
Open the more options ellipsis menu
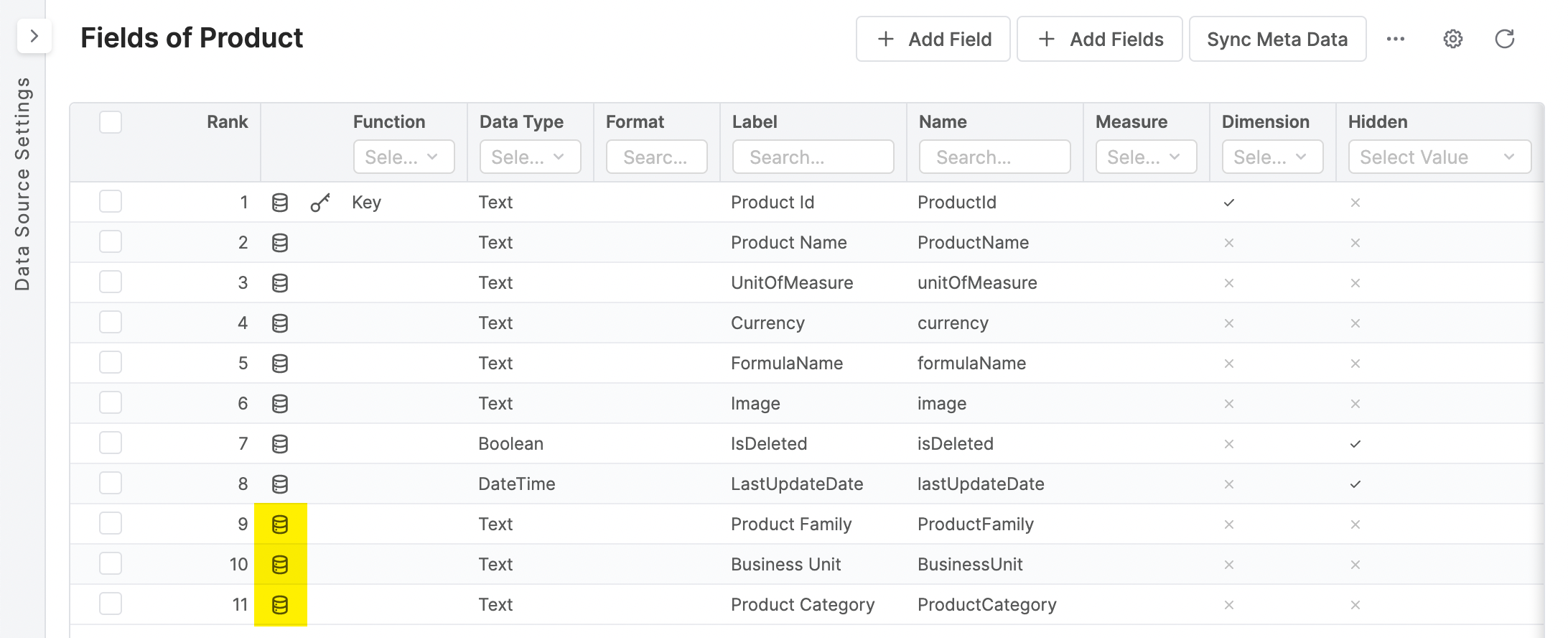click(1396, 39)
